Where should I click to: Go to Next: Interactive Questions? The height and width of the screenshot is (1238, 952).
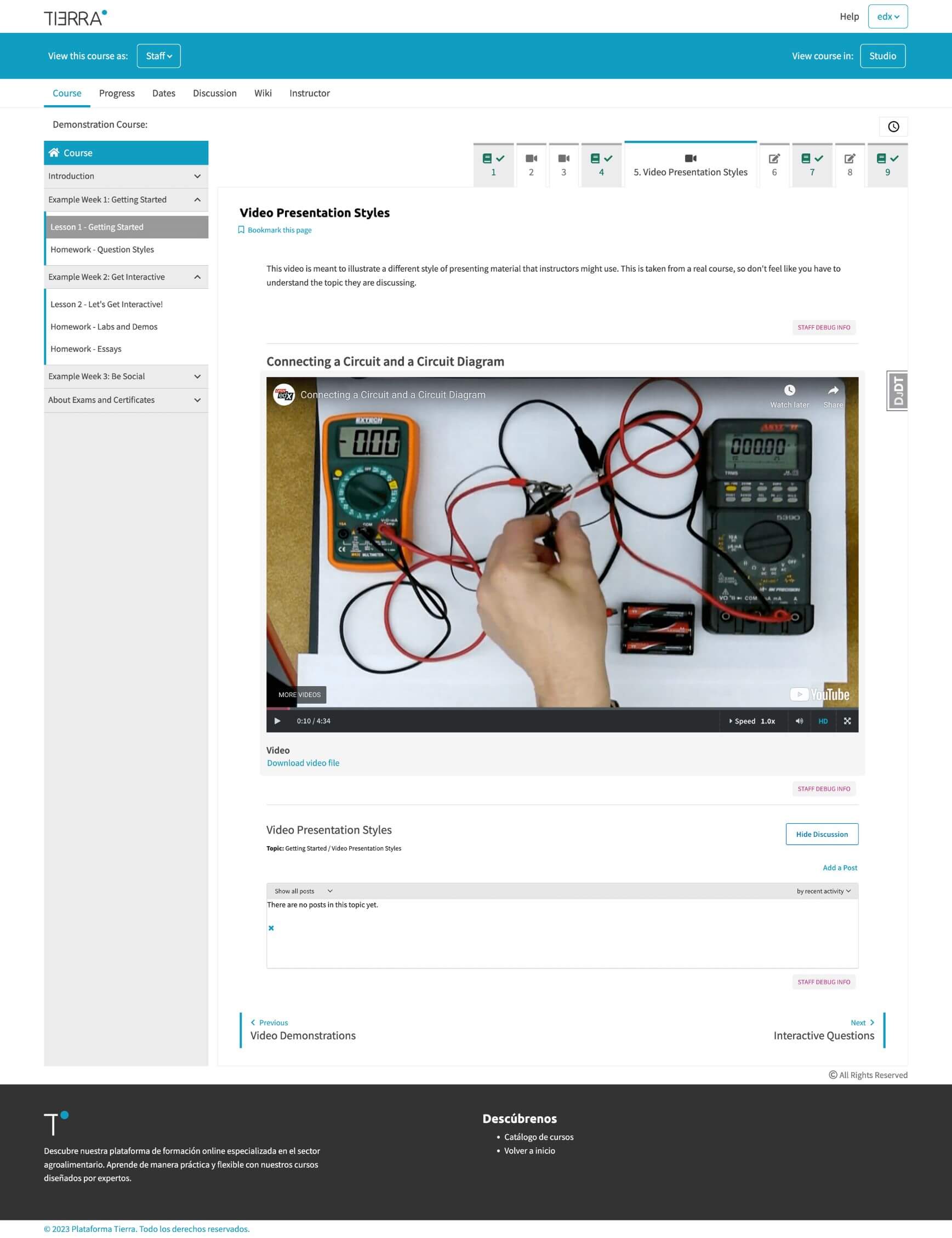click(824, 1029)
